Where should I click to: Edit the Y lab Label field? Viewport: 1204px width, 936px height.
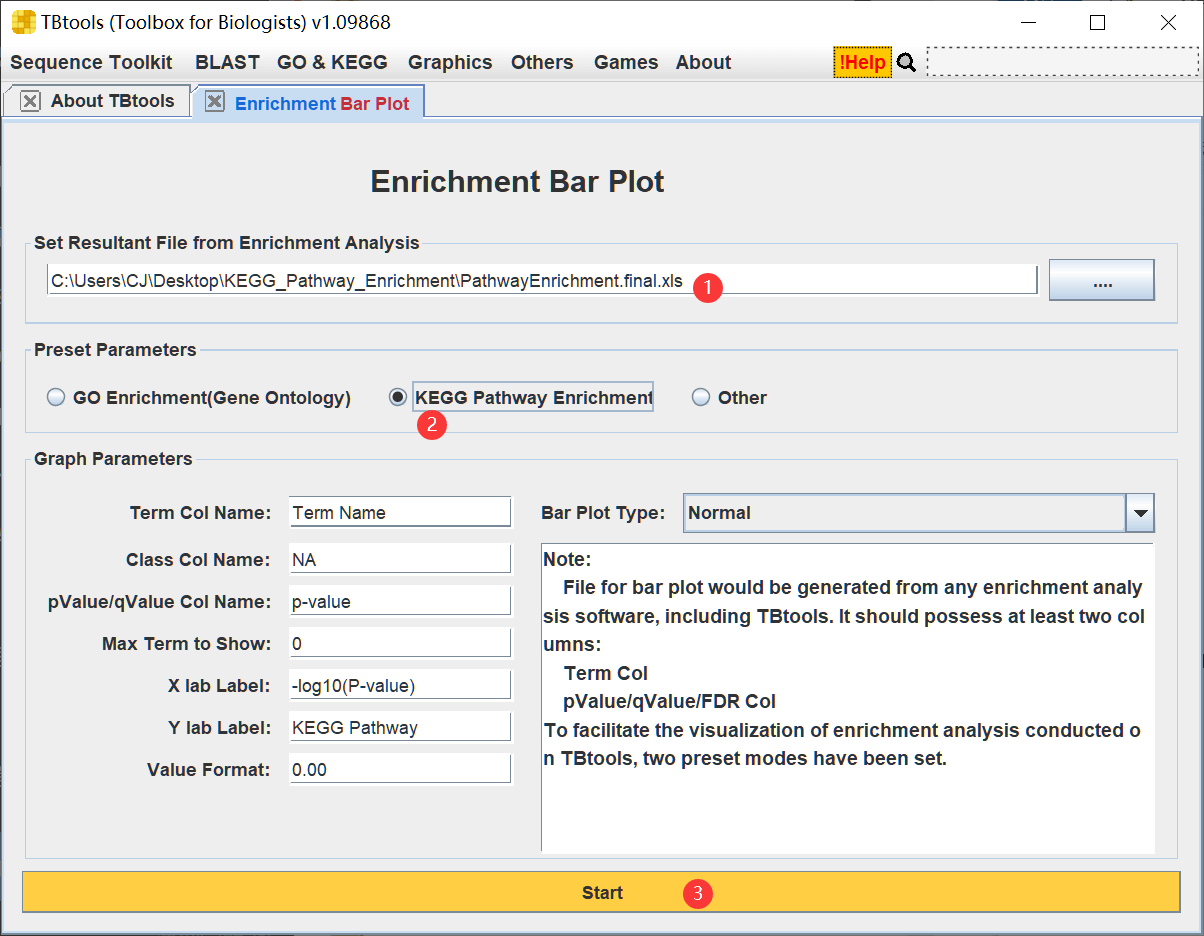pyautogui.click(x=400, y=728)
